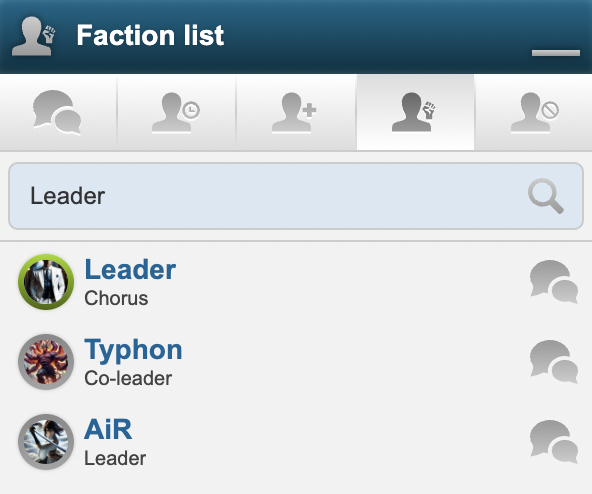Open the chat conversations tab
This screenshot has width=592, height=494.
57,112
